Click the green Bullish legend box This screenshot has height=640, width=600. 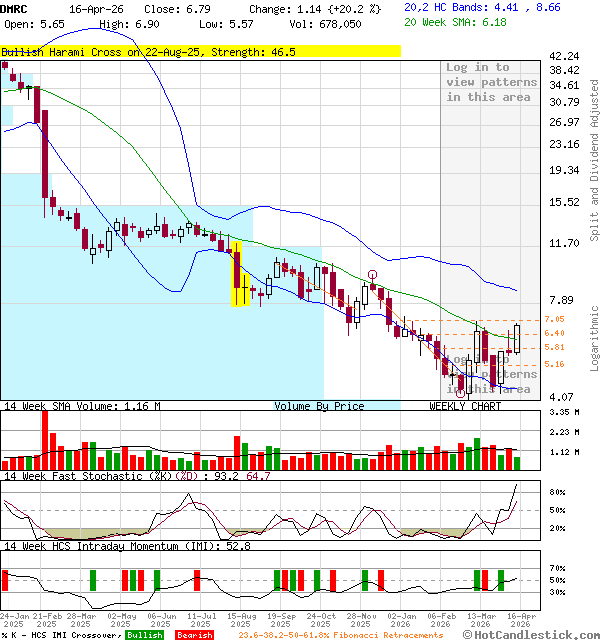click(145, 635)
